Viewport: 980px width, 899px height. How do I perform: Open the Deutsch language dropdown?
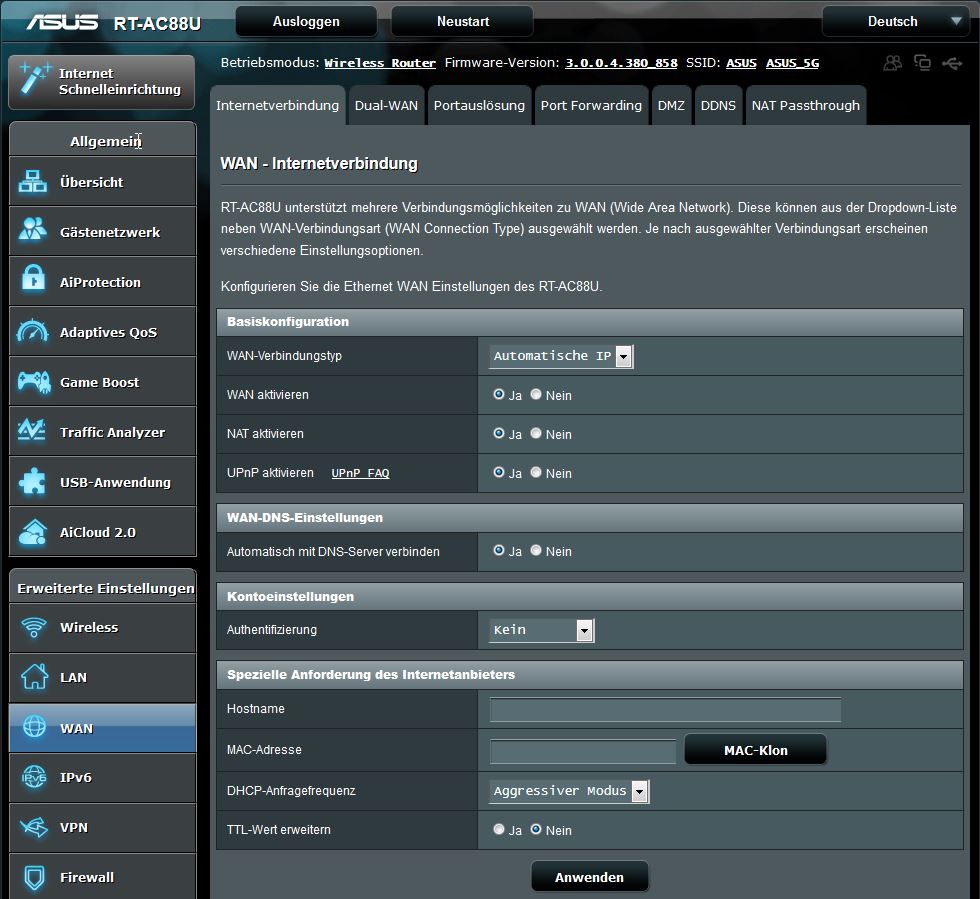click(896, 21)
